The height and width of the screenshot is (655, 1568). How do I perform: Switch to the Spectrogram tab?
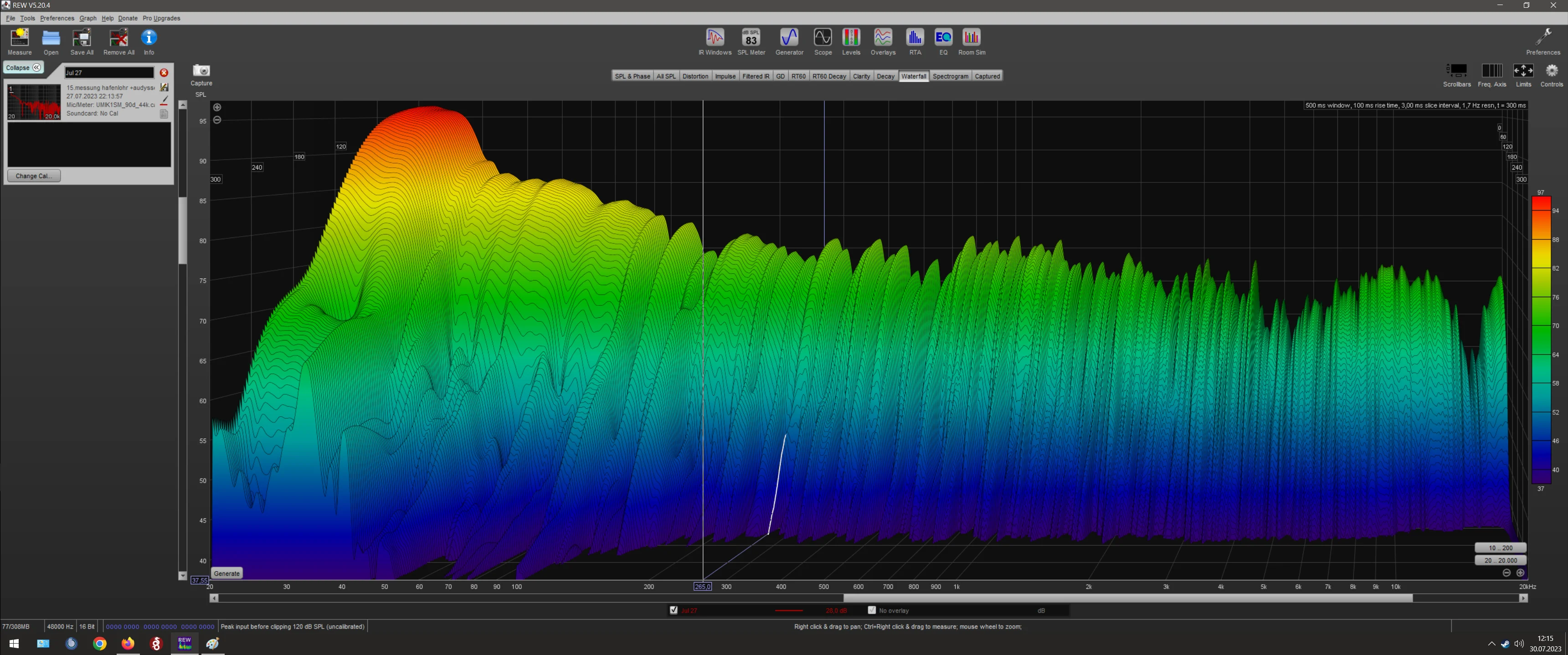(950, 76)
